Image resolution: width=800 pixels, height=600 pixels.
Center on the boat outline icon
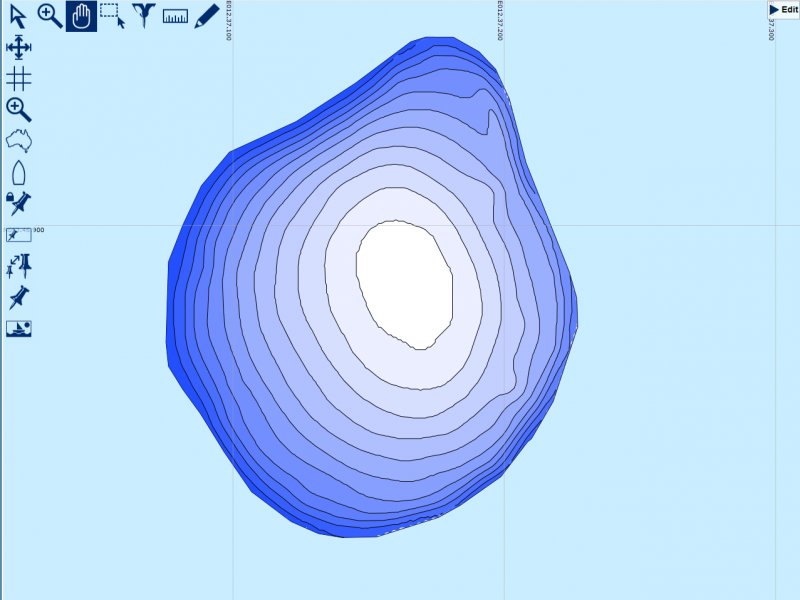(x=19, y=172)
